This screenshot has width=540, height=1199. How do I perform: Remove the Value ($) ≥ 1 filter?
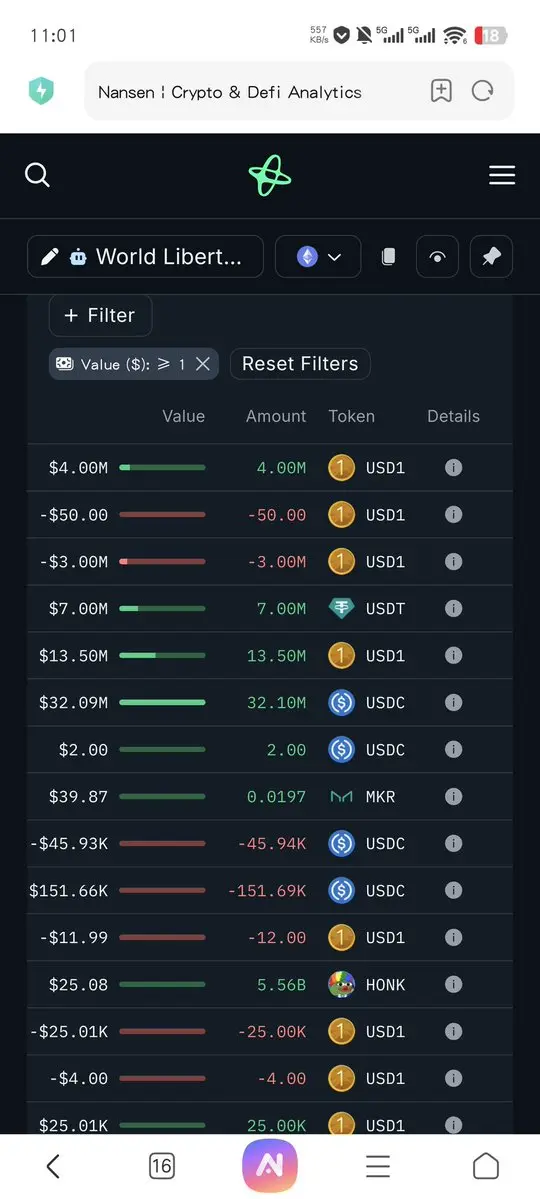pos(203,364)
